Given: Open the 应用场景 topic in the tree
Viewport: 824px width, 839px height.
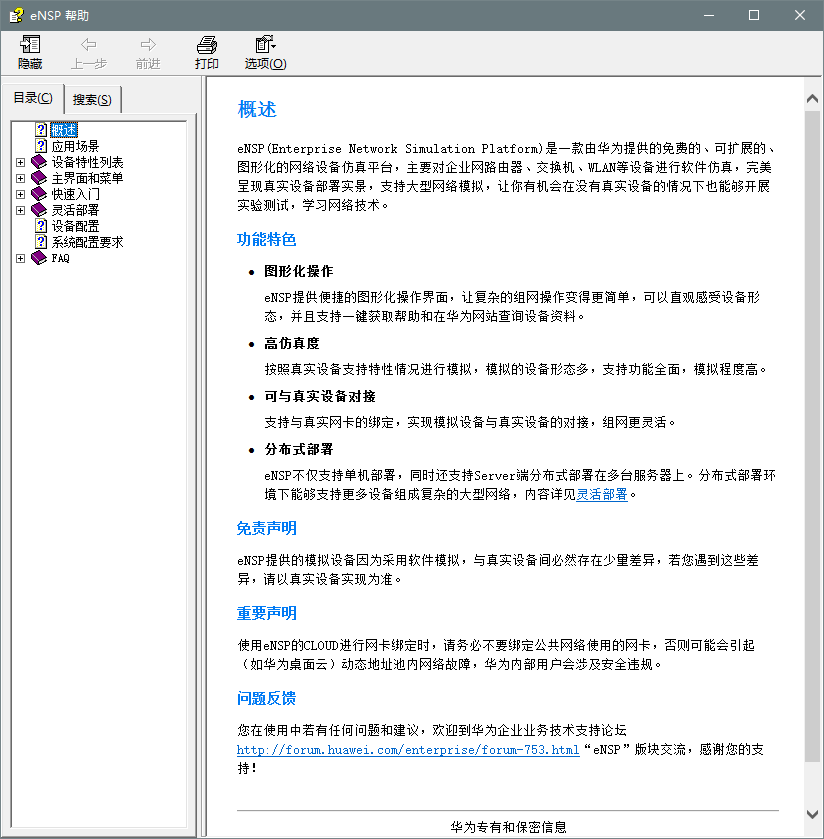Looking at the screenshot, I should coord(75,146).
